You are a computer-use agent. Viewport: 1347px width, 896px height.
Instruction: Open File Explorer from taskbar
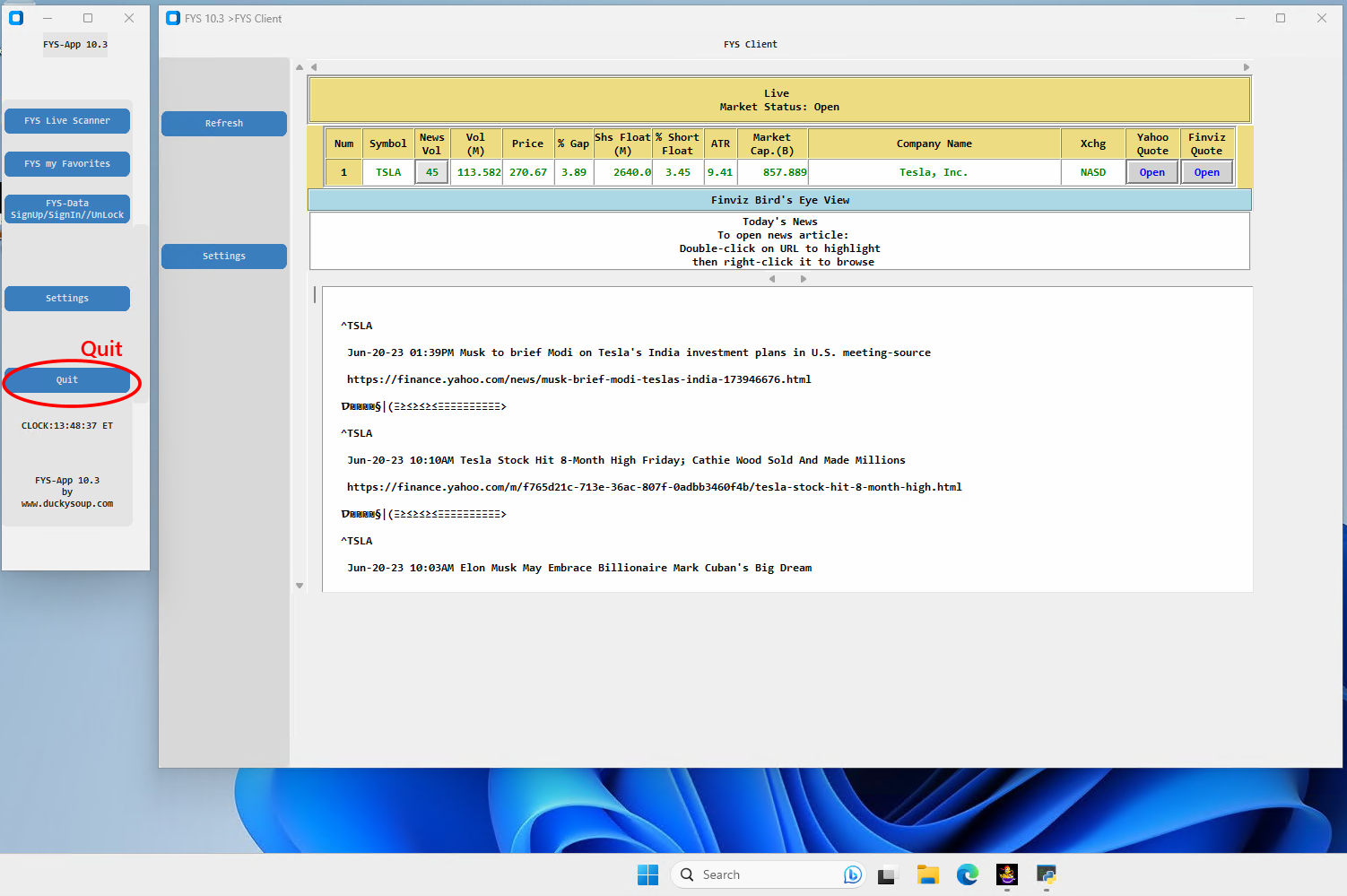927,874
